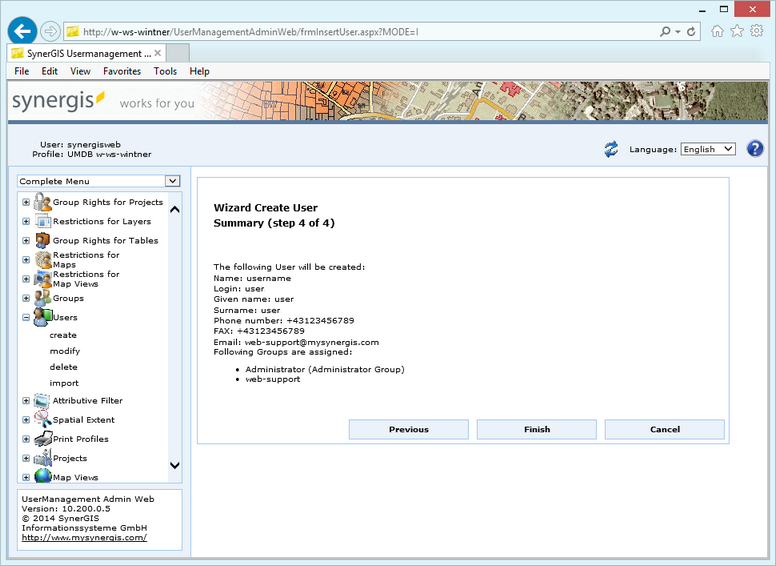Open the File menu
The width and height of the screenshot is (776, 566).
pos(22,71)
